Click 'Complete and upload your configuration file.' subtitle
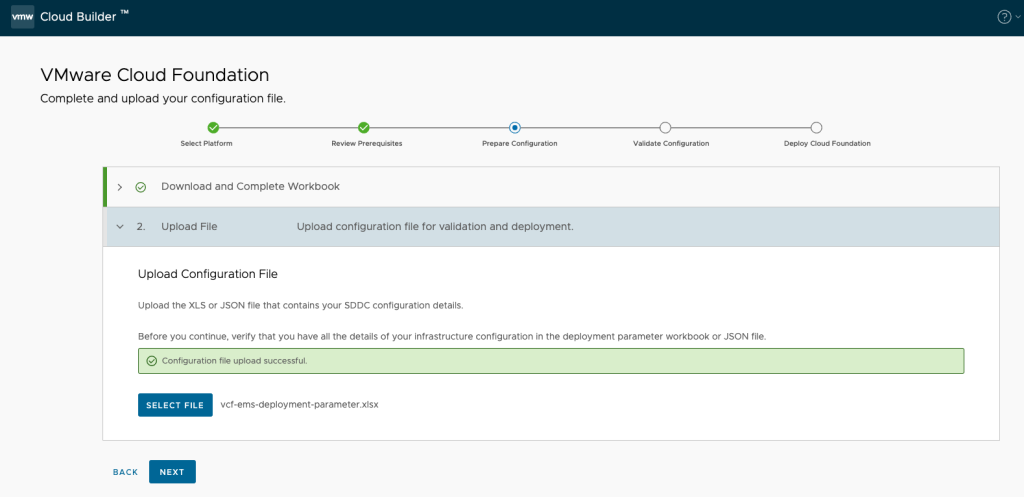 tap(163, 99)
